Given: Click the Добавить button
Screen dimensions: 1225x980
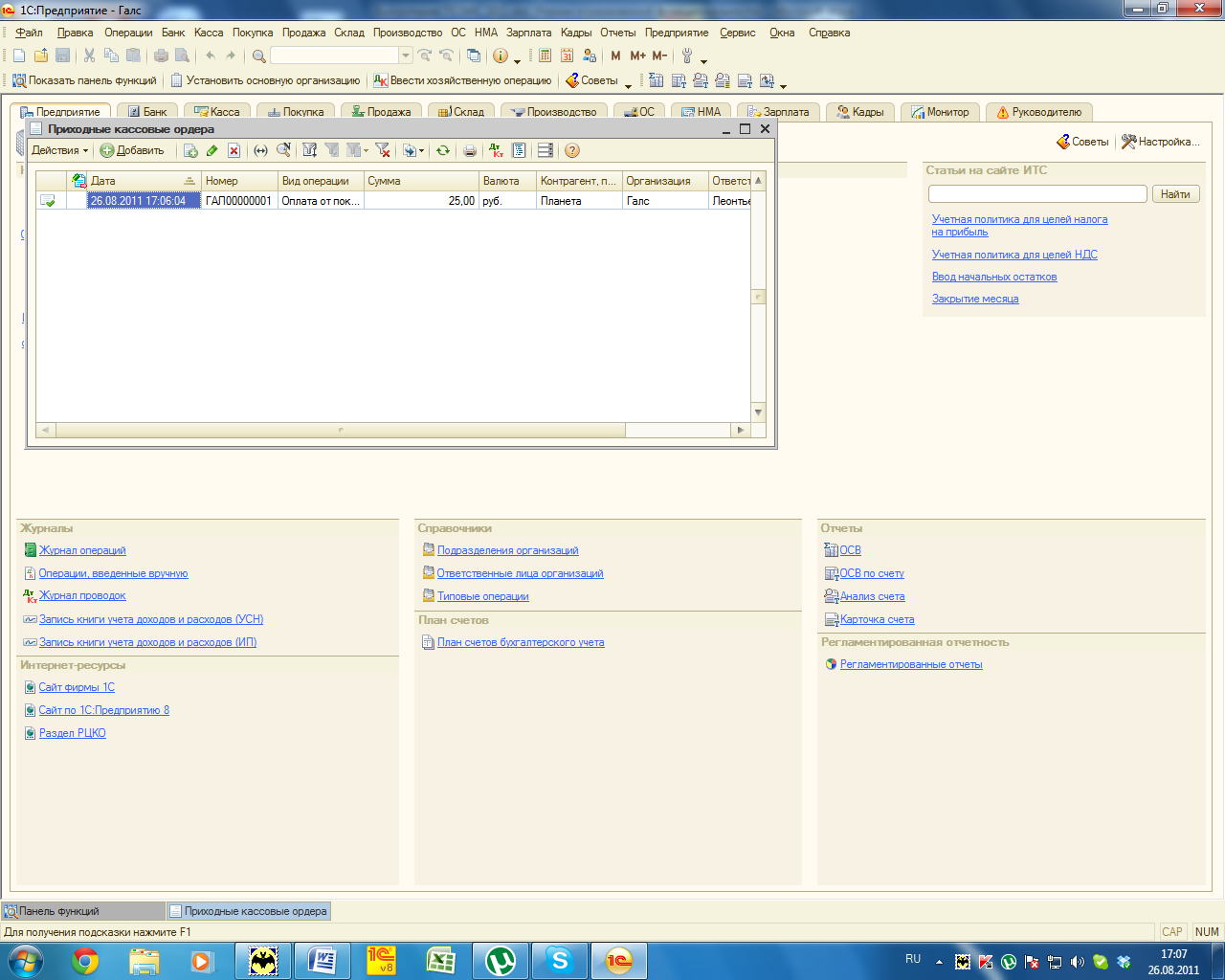Looking at the screenshot, I should (x=132, y=150).
